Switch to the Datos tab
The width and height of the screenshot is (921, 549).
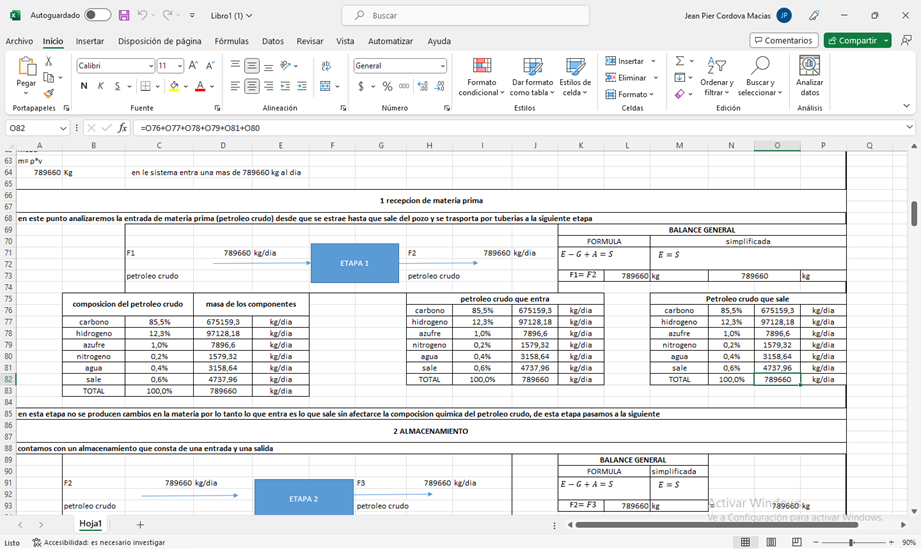273,41
